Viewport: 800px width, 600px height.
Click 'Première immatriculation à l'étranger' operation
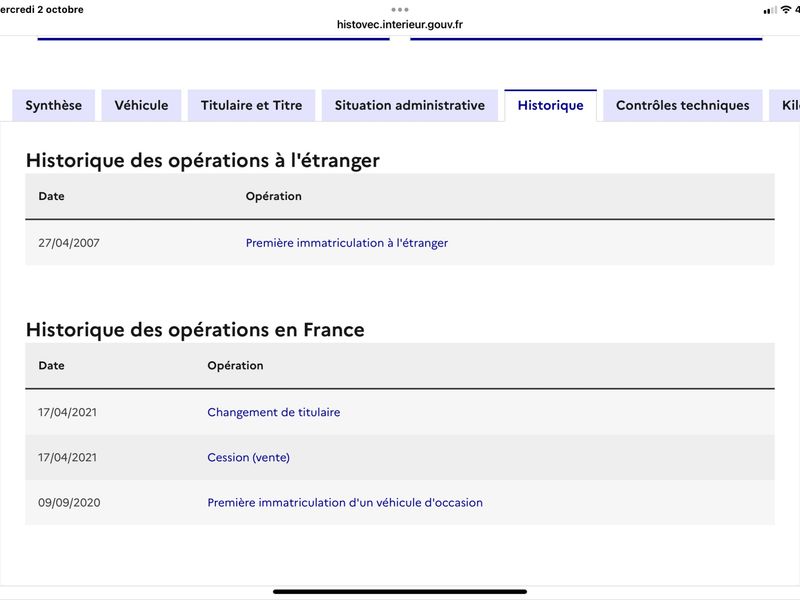pos(347,243)
